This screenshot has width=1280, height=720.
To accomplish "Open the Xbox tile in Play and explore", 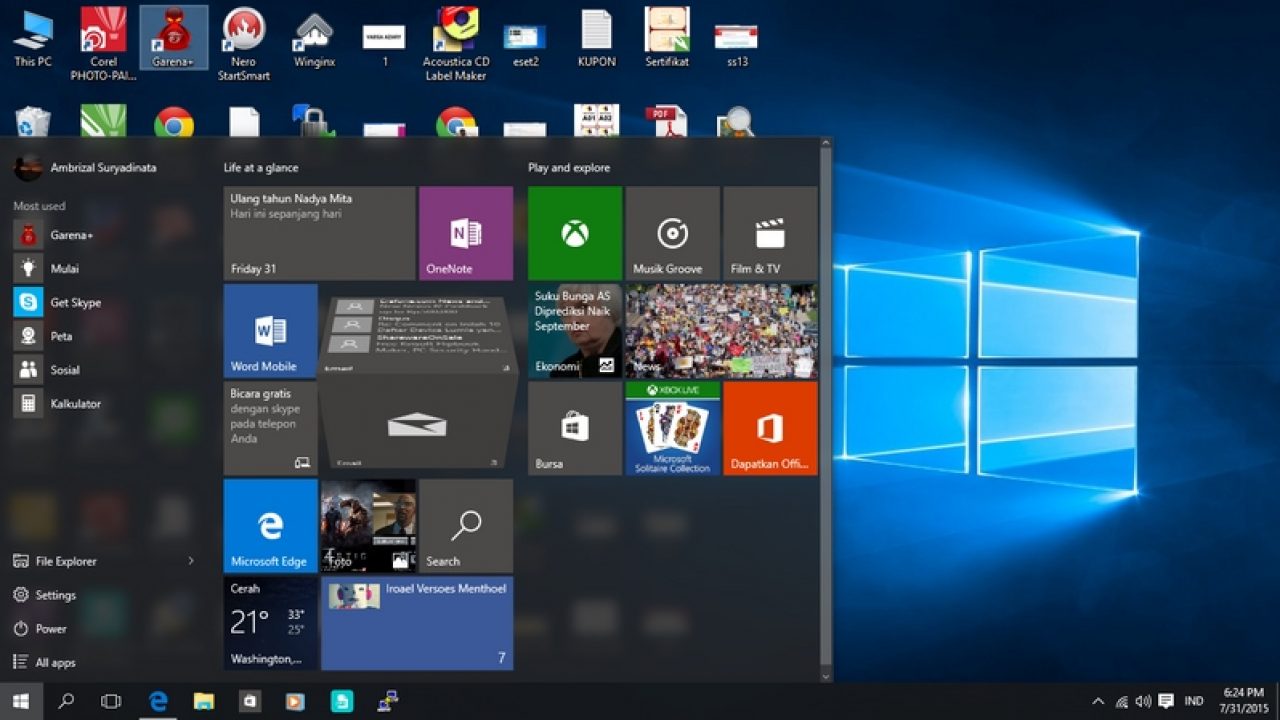I will [574, 232].
